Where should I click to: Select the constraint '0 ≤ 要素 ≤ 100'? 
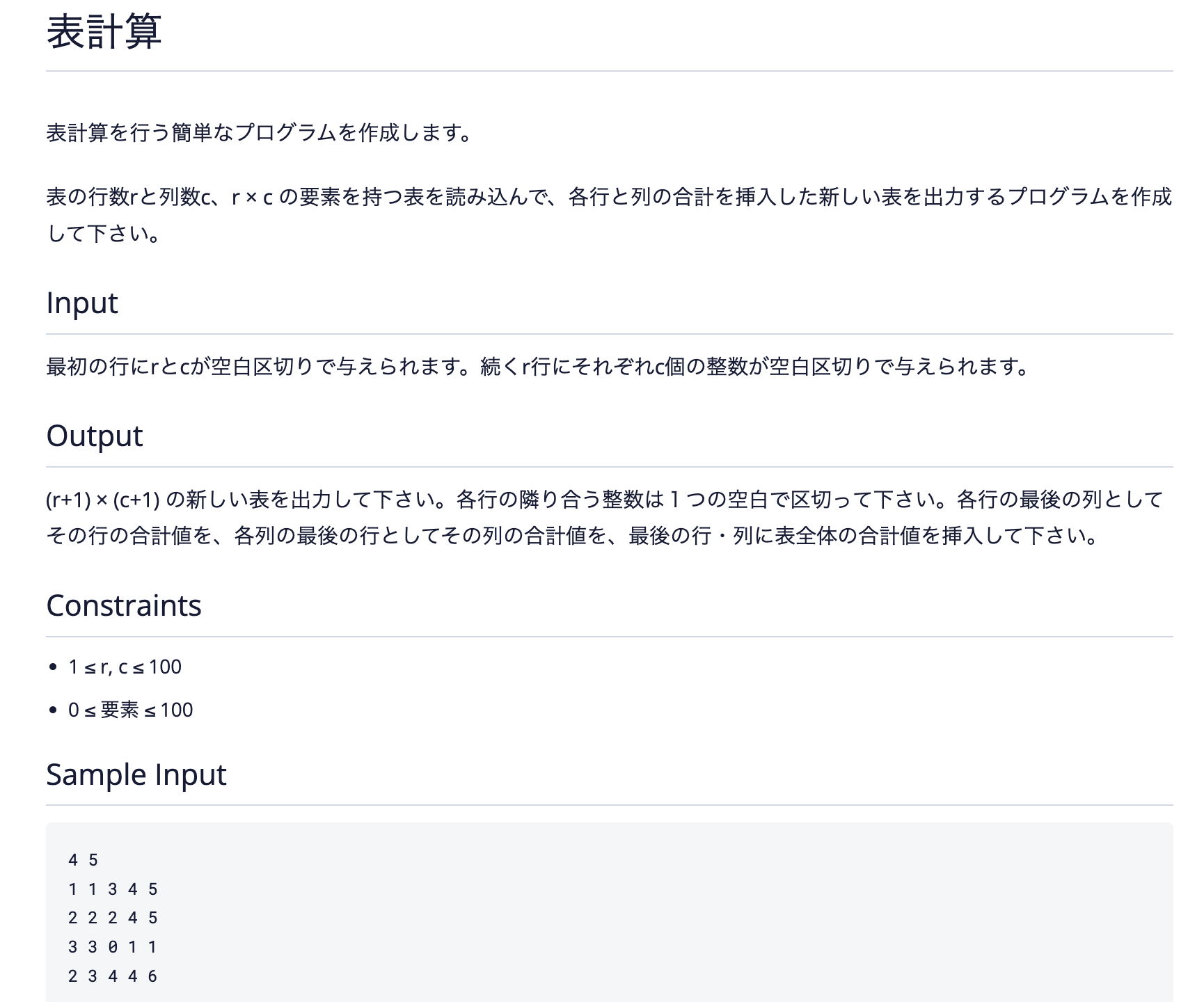[129, 710]
